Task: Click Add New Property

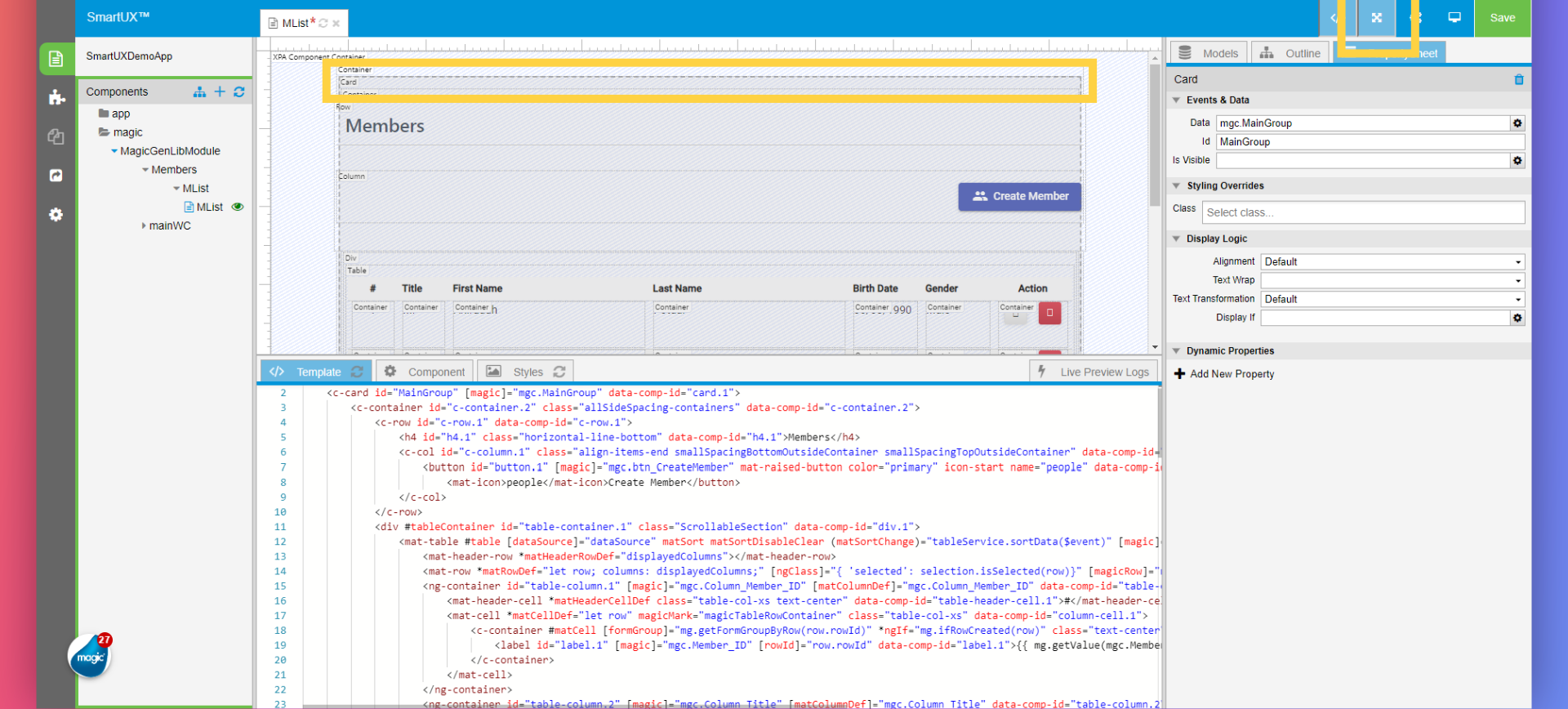Action: pos(1224,374)
